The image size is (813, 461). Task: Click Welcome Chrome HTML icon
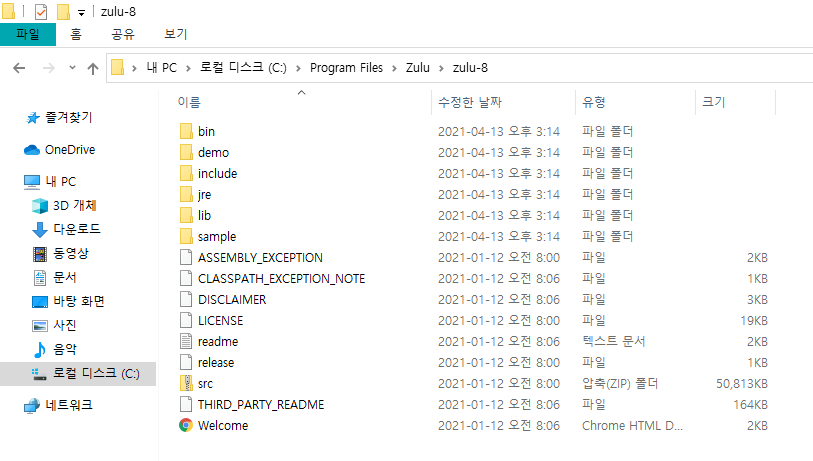coord(186,425)
